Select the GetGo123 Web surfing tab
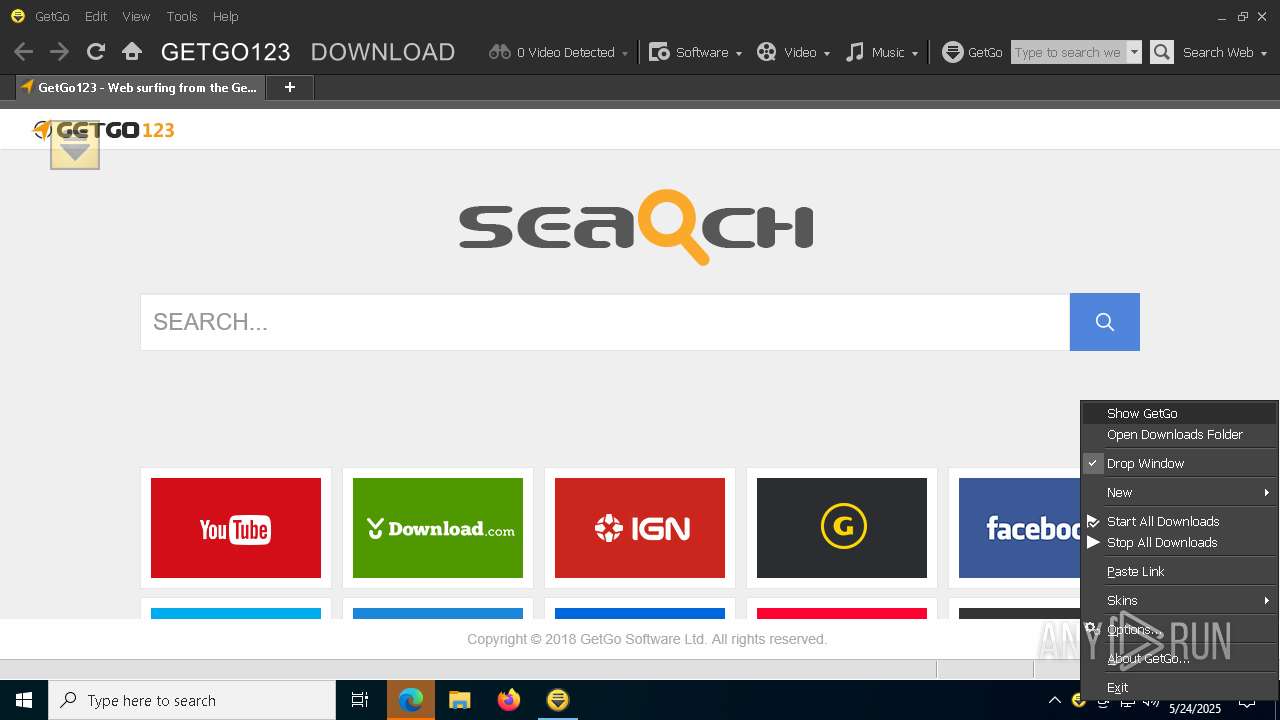Viewport: 1280px width, 720px height. point(140,88)
